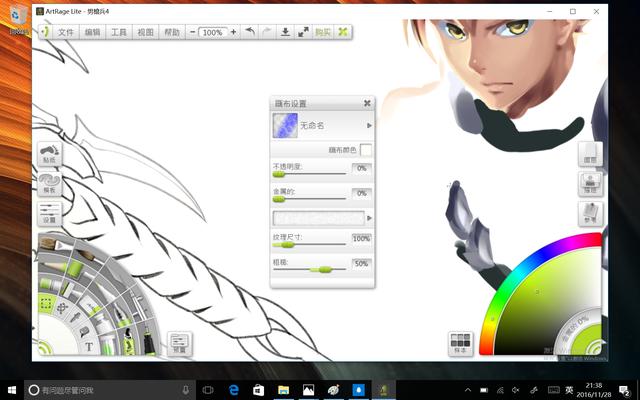Click the zoom out minus button
Viewport: 640px width, 400px height.
pos(193,32)
